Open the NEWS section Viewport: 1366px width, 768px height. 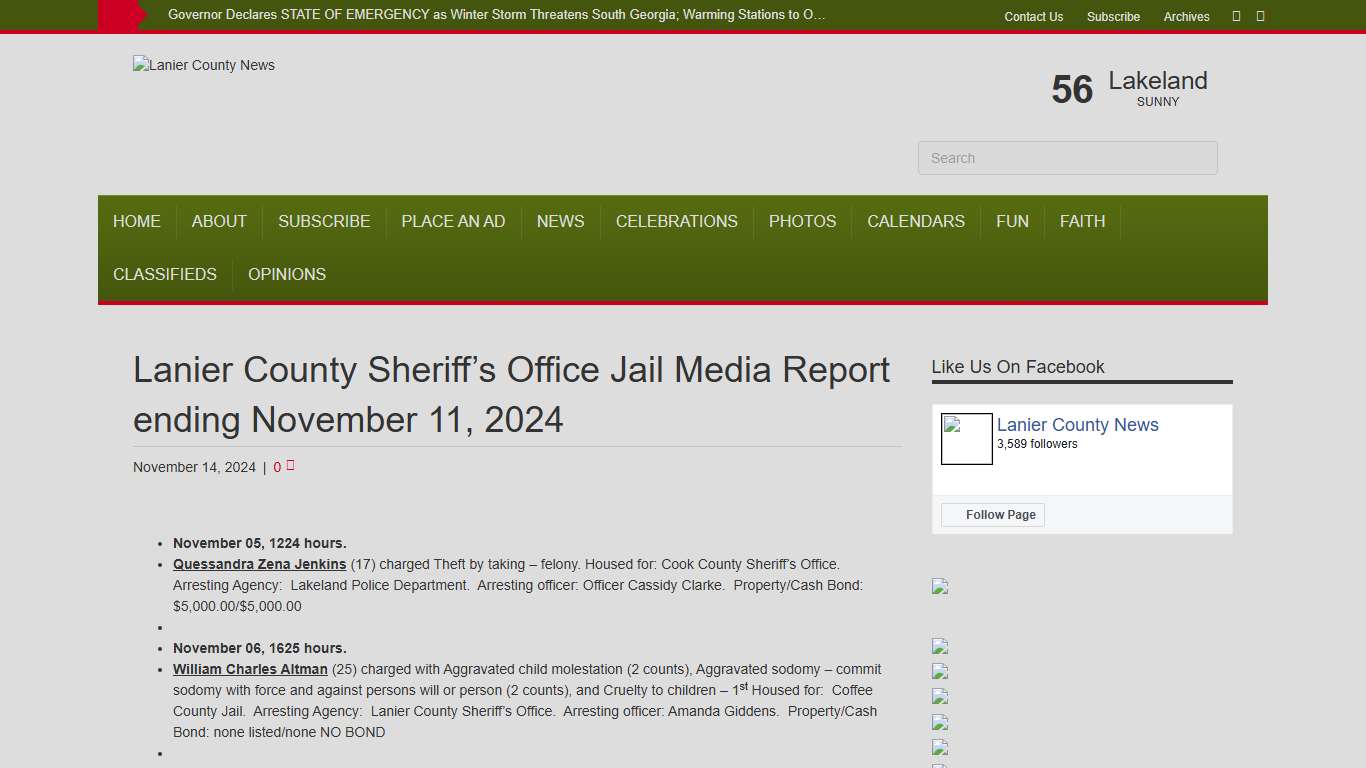560,221
